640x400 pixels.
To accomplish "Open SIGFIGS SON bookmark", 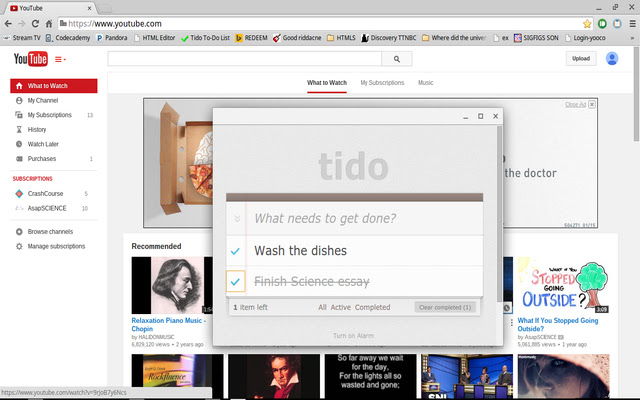I will 536,38.
